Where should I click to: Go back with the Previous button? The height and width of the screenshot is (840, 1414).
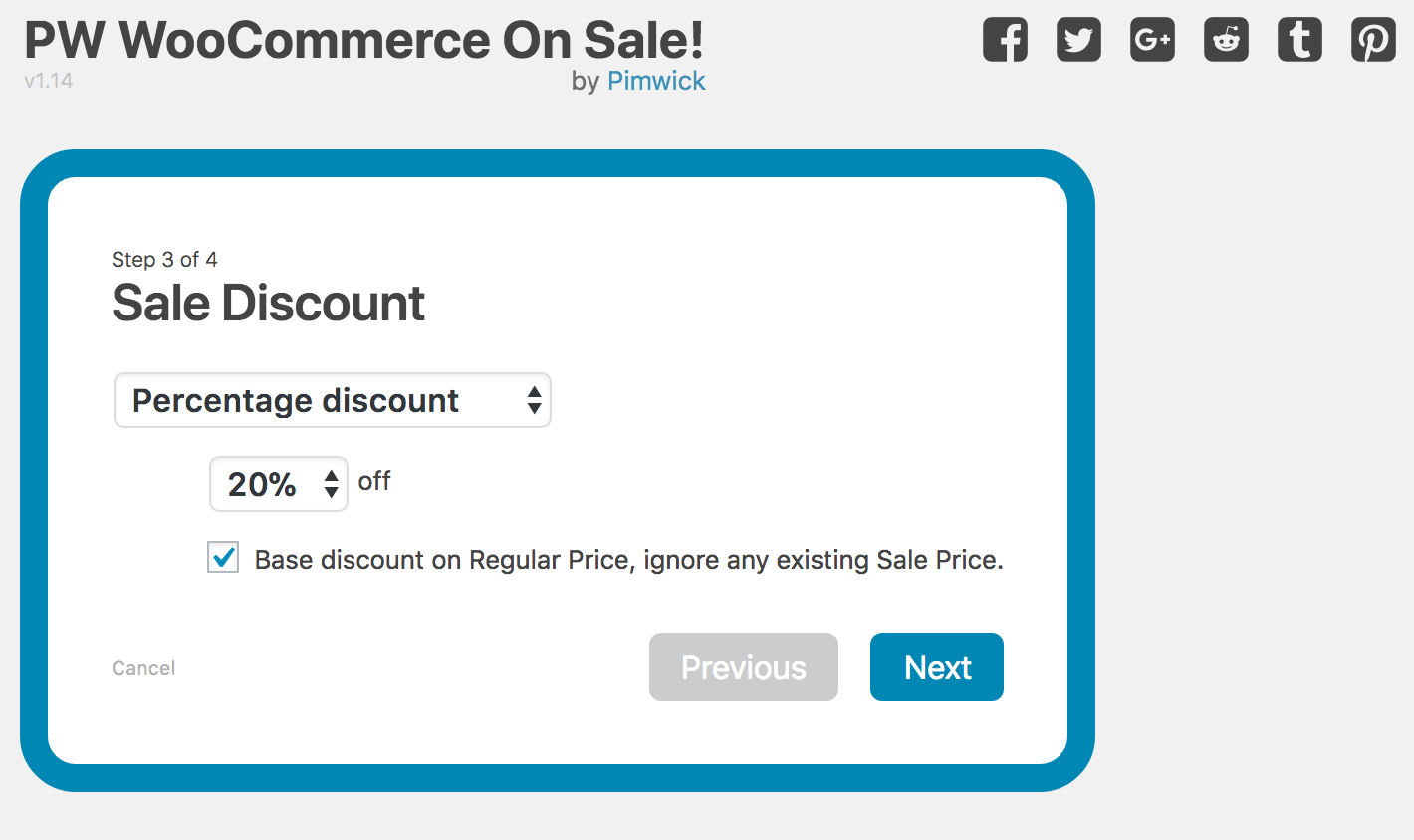coord(744,667)
